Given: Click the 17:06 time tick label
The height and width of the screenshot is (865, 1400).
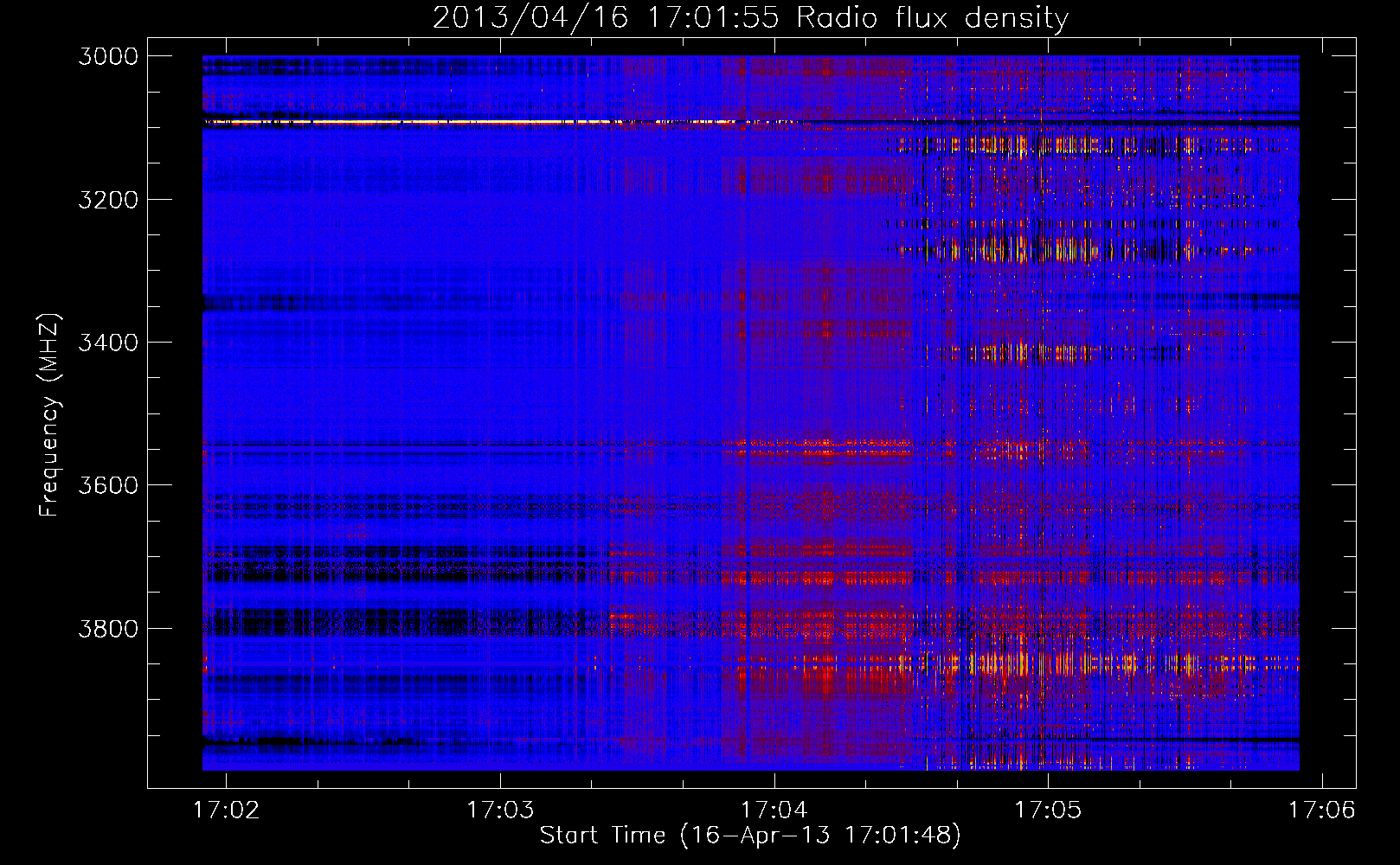Looking at the screenshot, I should pyautogui.click(x=1322, y=810).
